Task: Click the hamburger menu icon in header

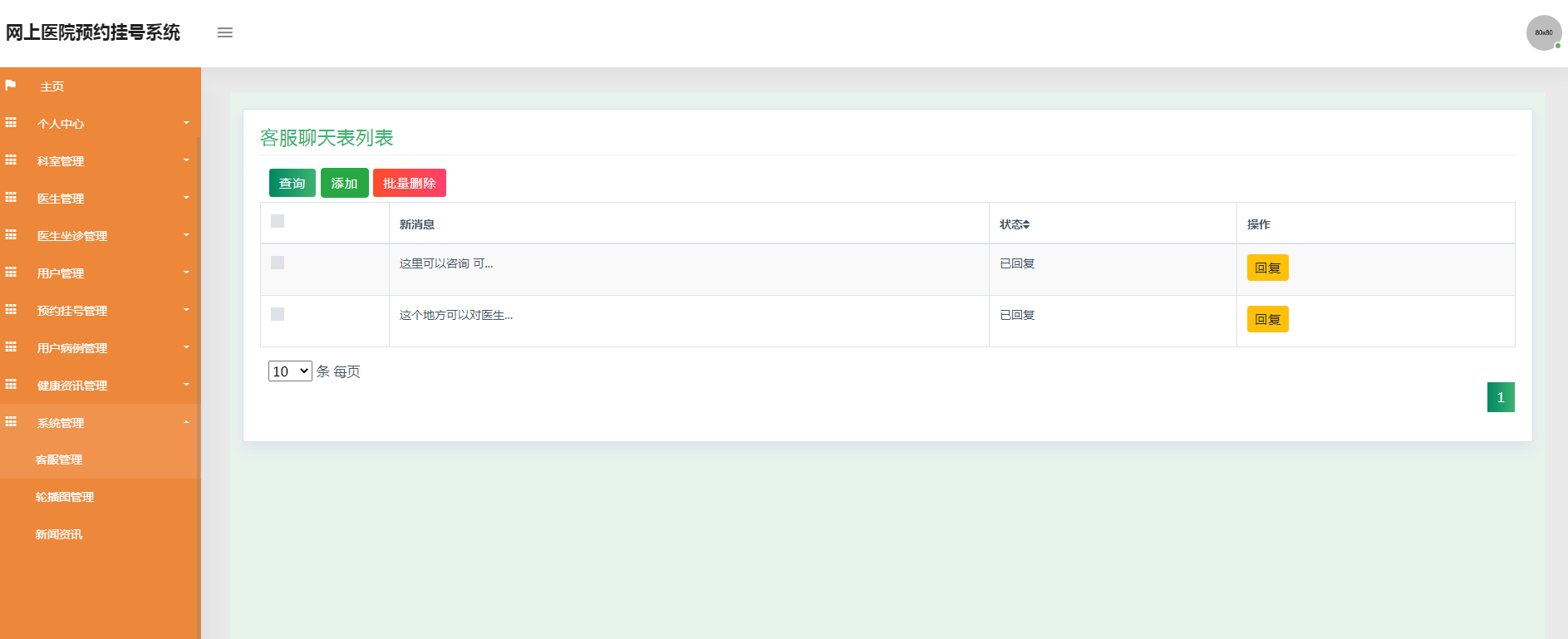Action: click(225, 32)
